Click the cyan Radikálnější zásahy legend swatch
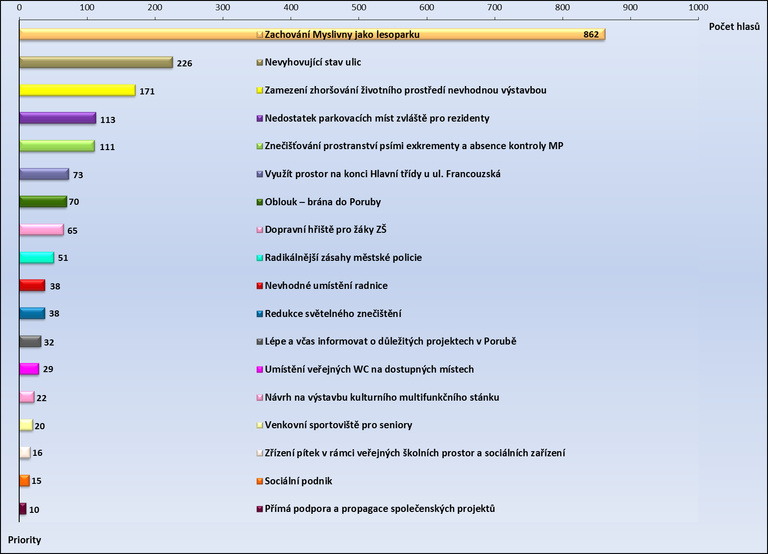The height and width of the screenshot is (554, 768). (x=260, y=258)
